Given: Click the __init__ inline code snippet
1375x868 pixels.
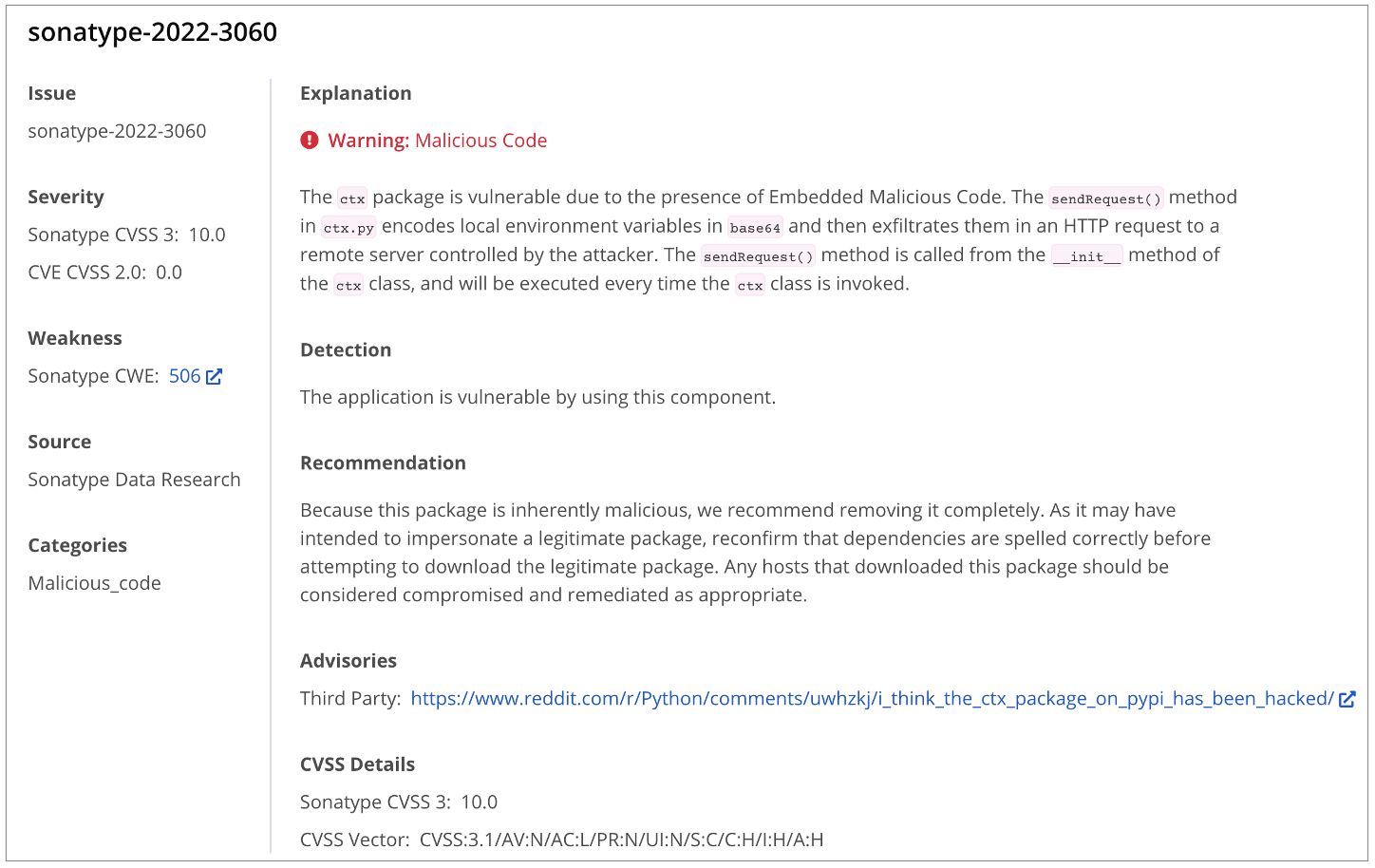Looking at the screenshot, I should coord(1086,256).
